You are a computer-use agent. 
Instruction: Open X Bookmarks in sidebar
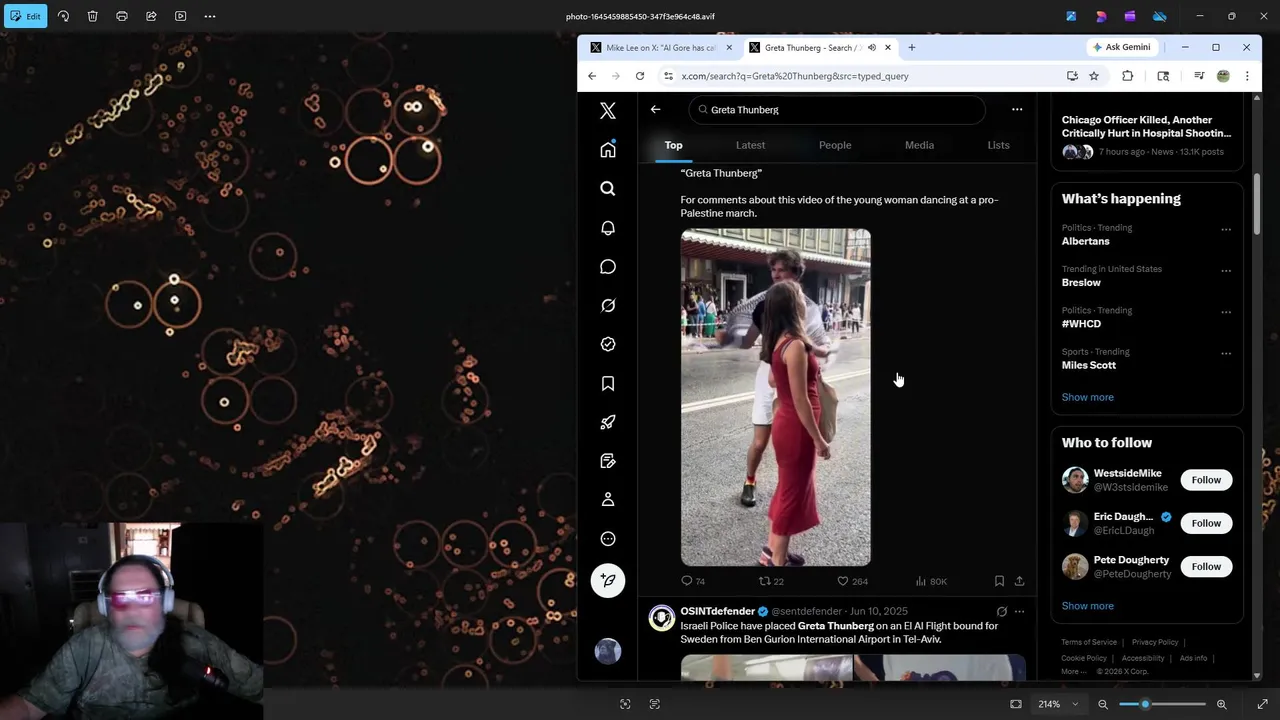608,384
